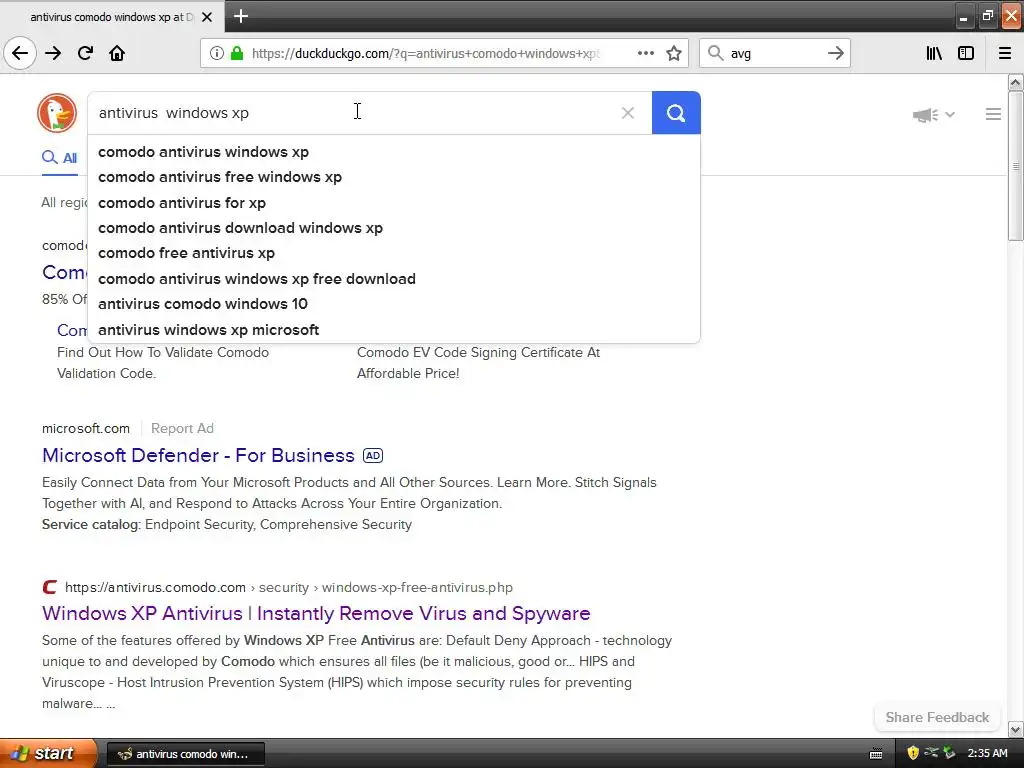Open the megaphone announcements dropdown

tap(933, 115)
